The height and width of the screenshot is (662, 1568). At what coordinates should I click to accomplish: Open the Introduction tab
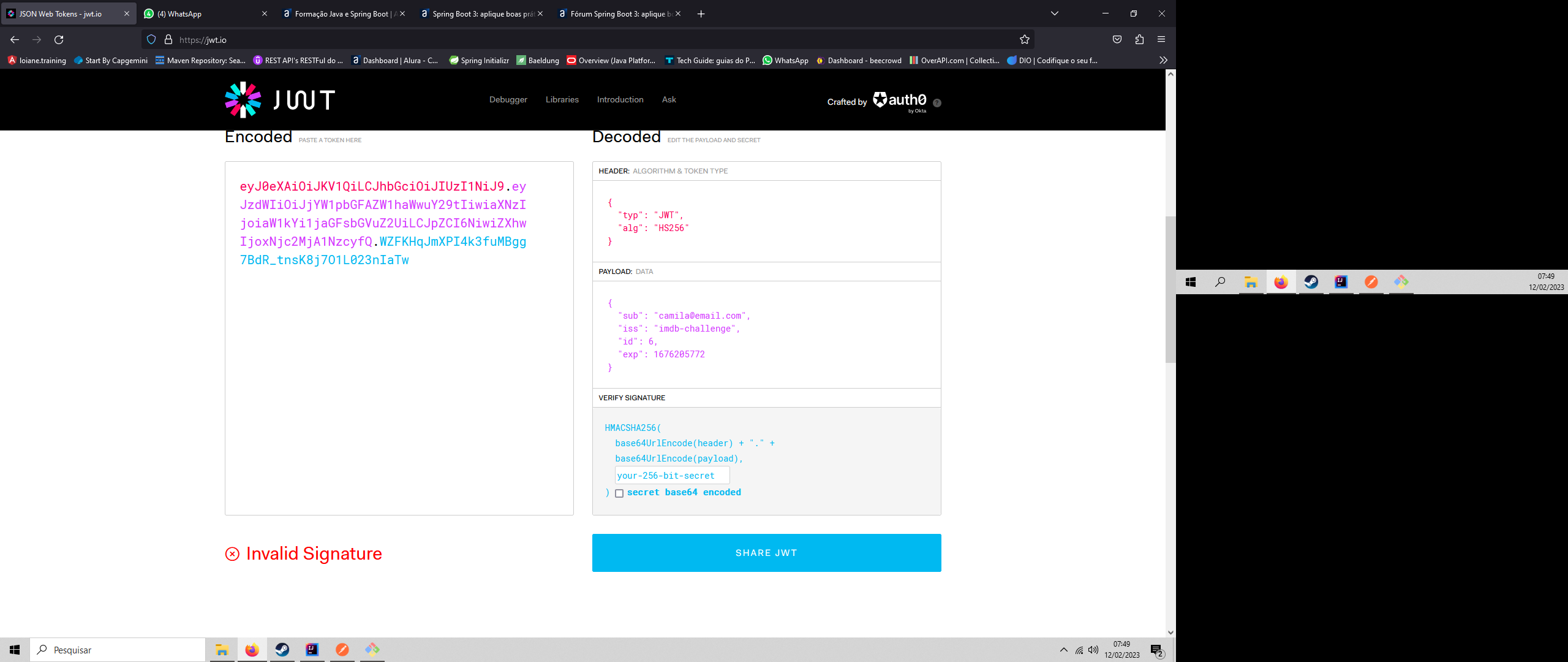coord(620,99)
